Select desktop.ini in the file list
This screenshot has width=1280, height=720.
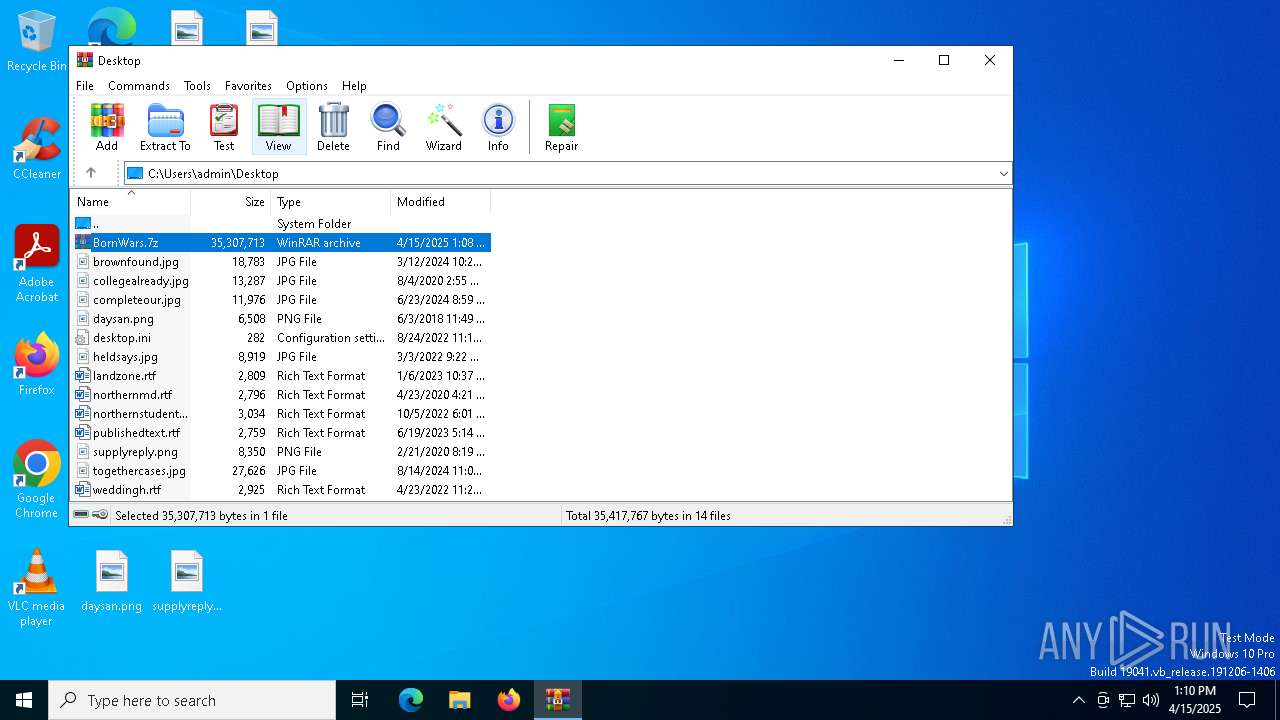click(x=281, y=338)
